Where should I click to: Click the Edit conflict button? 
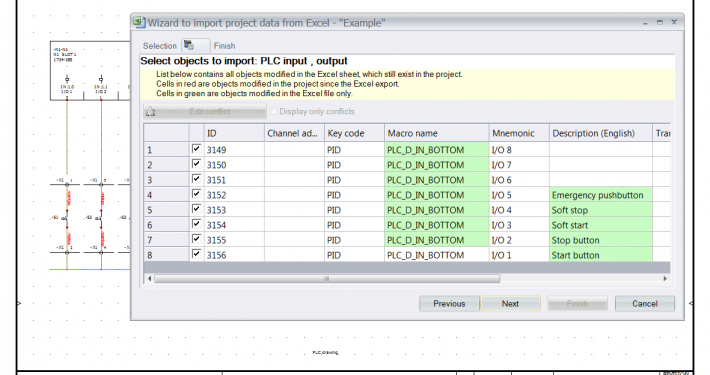[x=205, y=111]
